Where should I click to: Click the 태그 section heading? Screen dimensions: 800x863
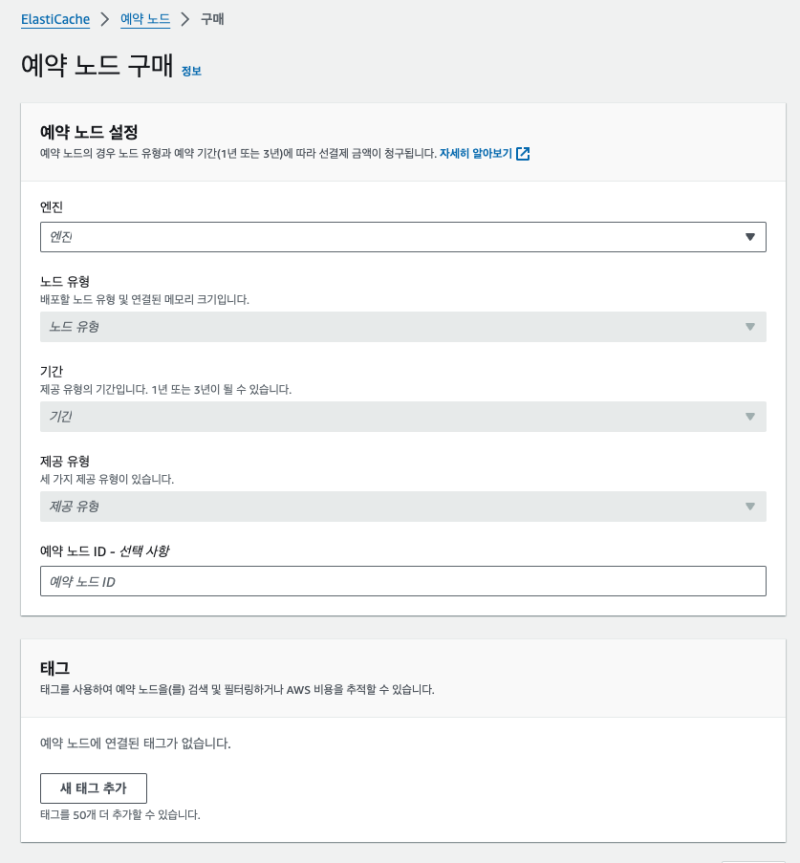pos(54,667)
